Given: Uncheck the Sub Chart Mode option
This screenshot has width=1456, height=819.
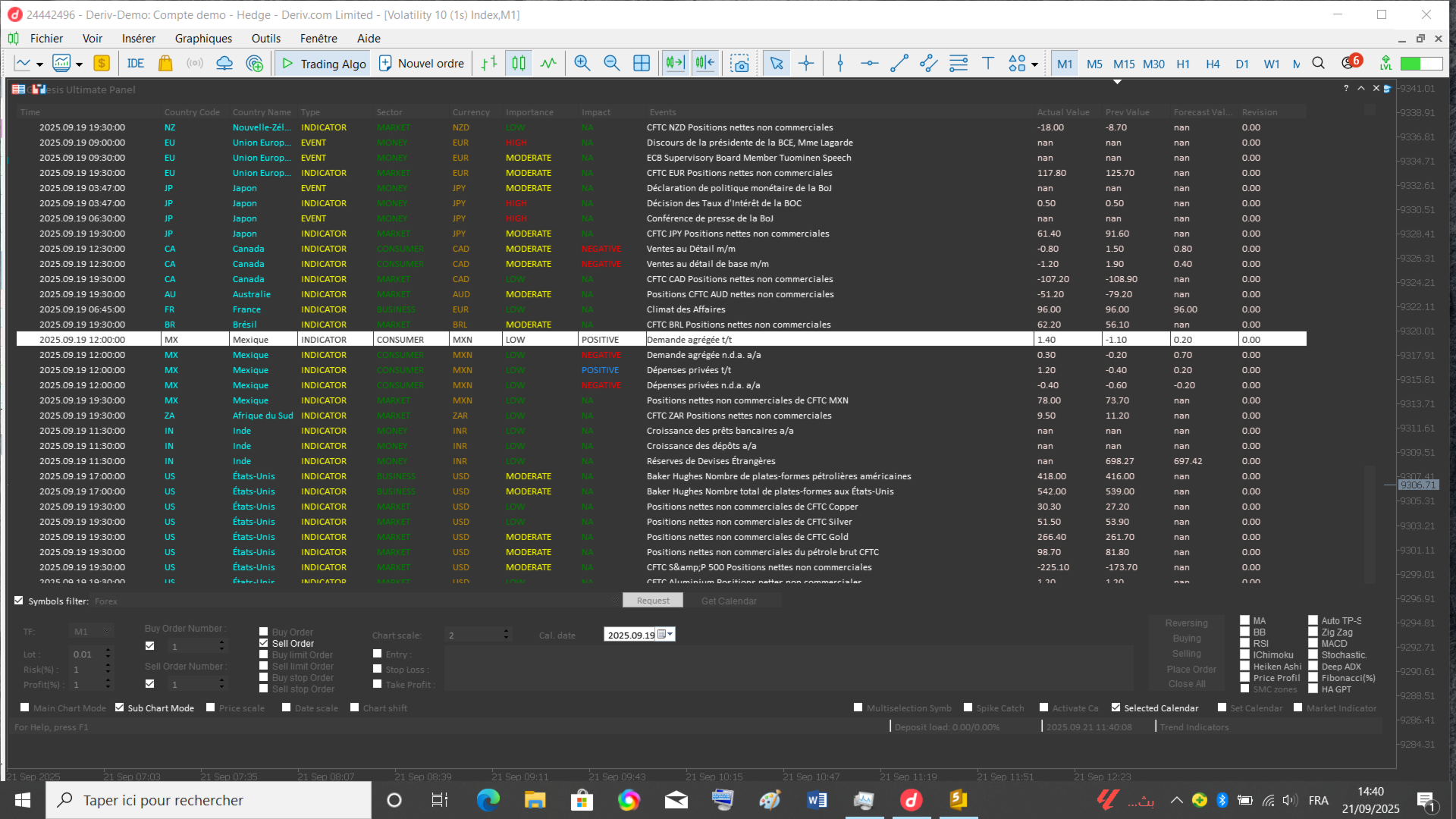Looking at the screenshot, I should tap(120, 708).
